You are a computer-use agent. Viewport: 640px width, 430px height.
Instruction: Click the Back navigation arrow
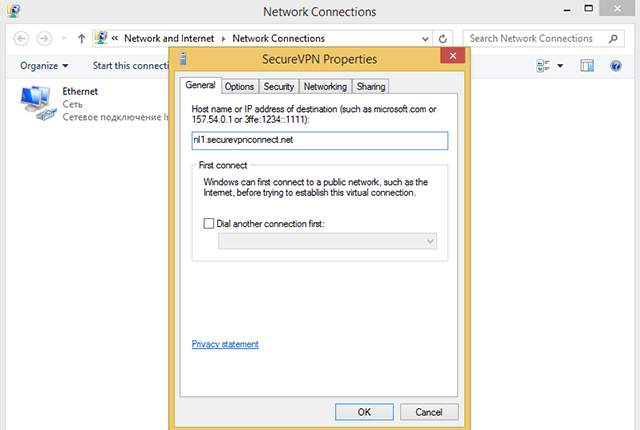point(21,39)
